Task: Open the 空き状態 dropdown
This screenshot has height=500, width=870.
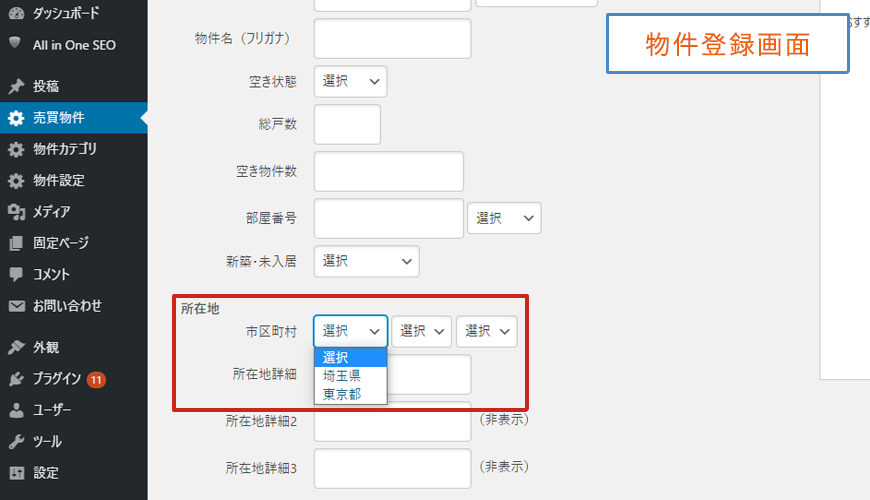Action: tap(350, 82)
